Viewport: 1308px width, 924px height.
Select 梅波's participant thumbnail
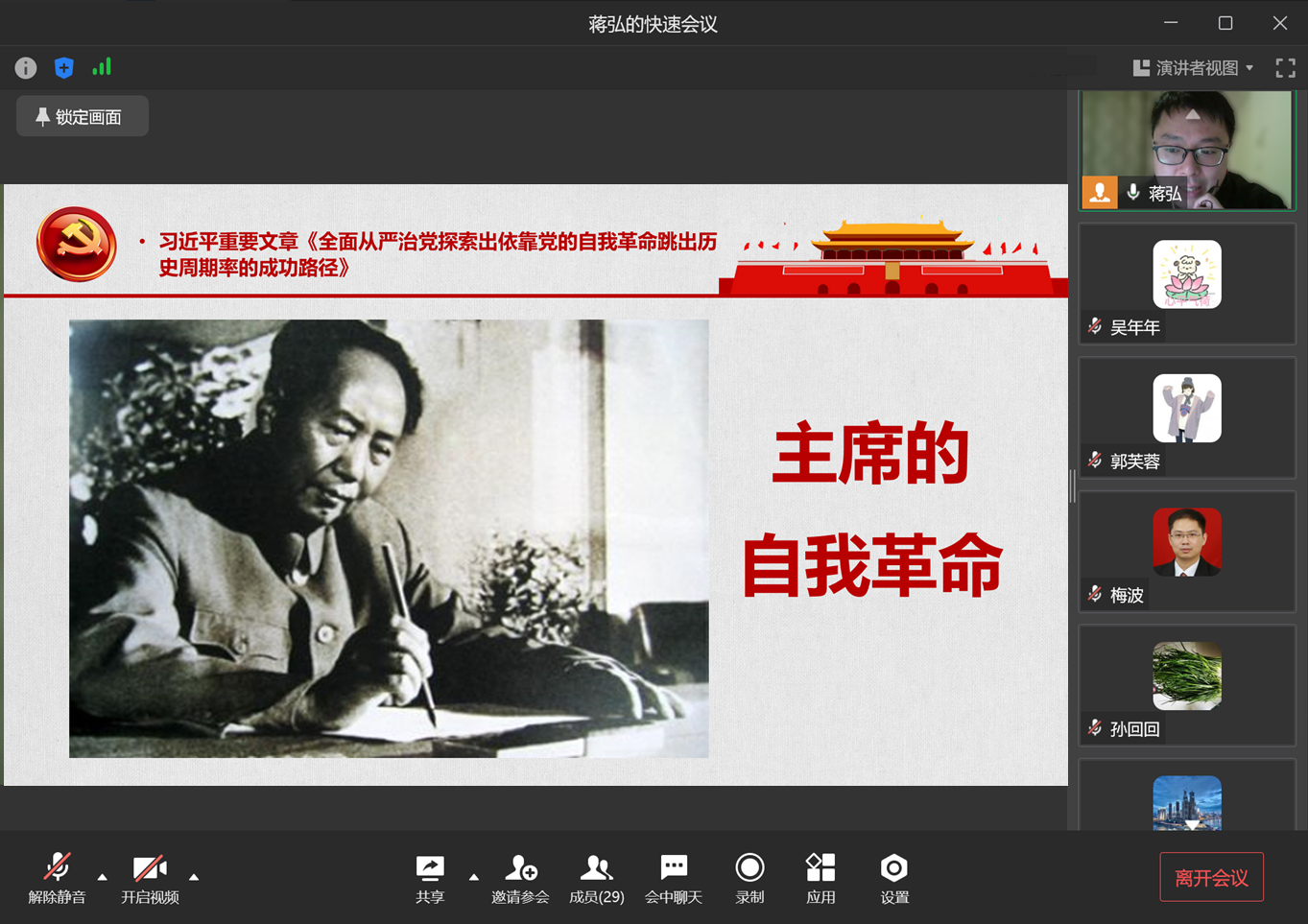pos(1187,552)
